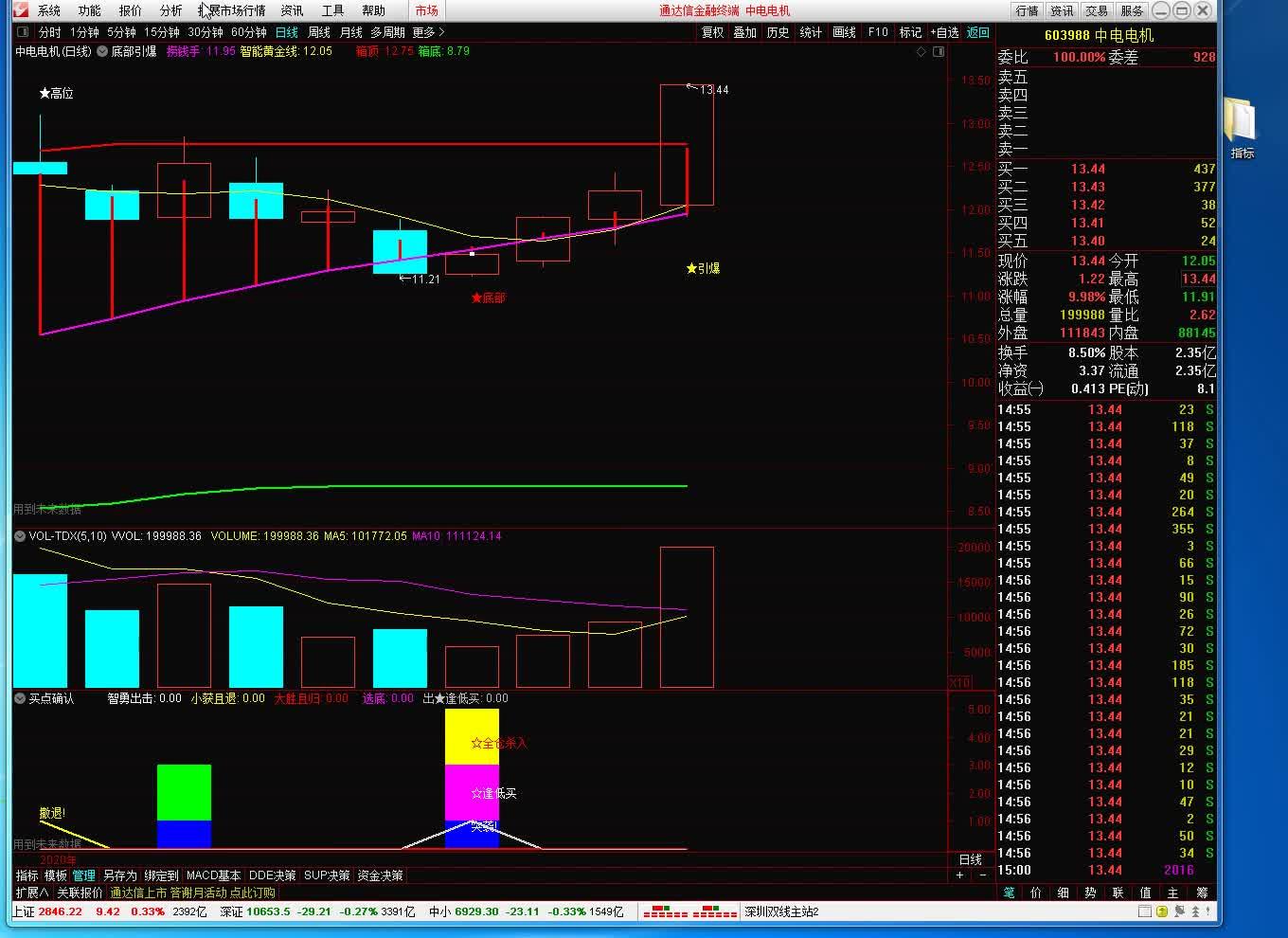Click the list icon in status bar
Image resolution: width=1288 pixels, height=938 pixels.
(1145, 911)
